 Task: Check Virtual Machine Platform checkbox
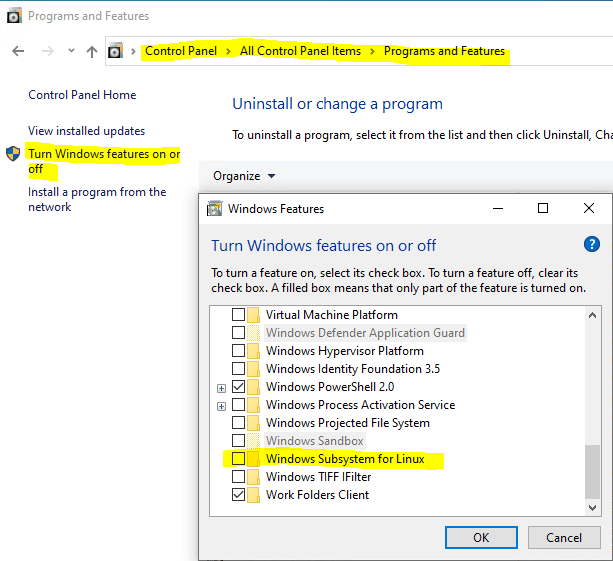click(x=238, y=314)
